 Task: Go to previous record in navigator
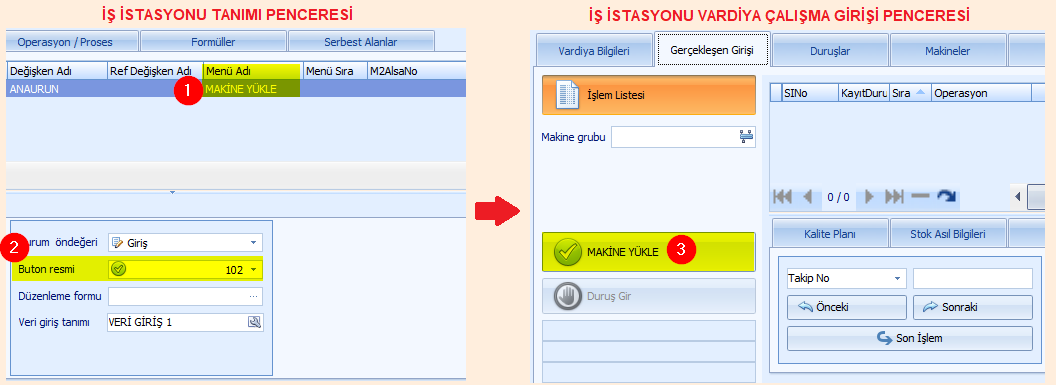pos(808,197)
